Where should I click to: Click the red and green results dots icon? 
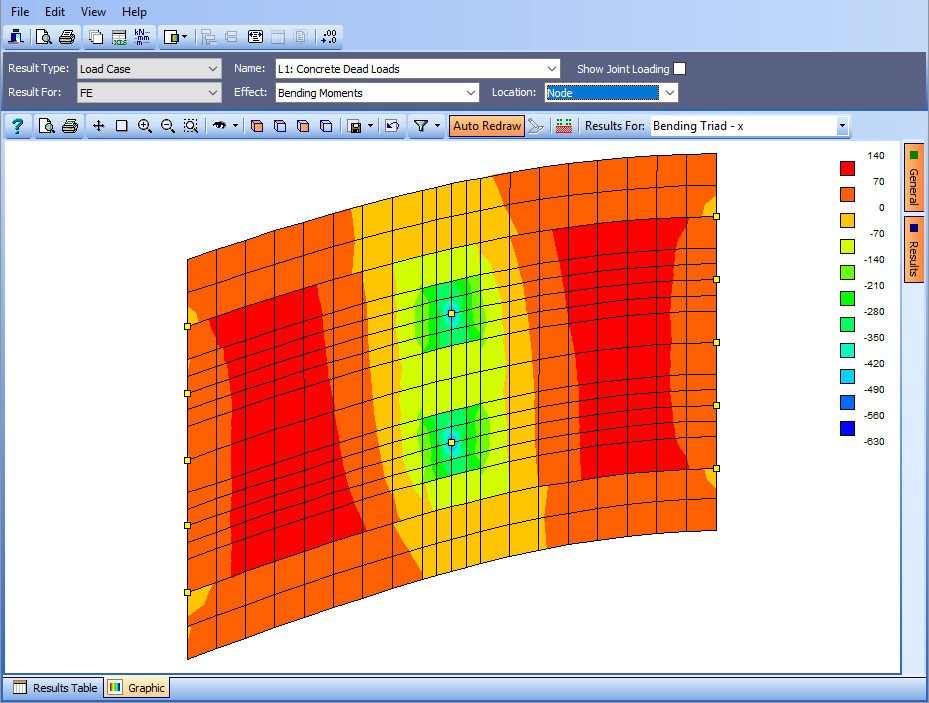coord(564,126)
